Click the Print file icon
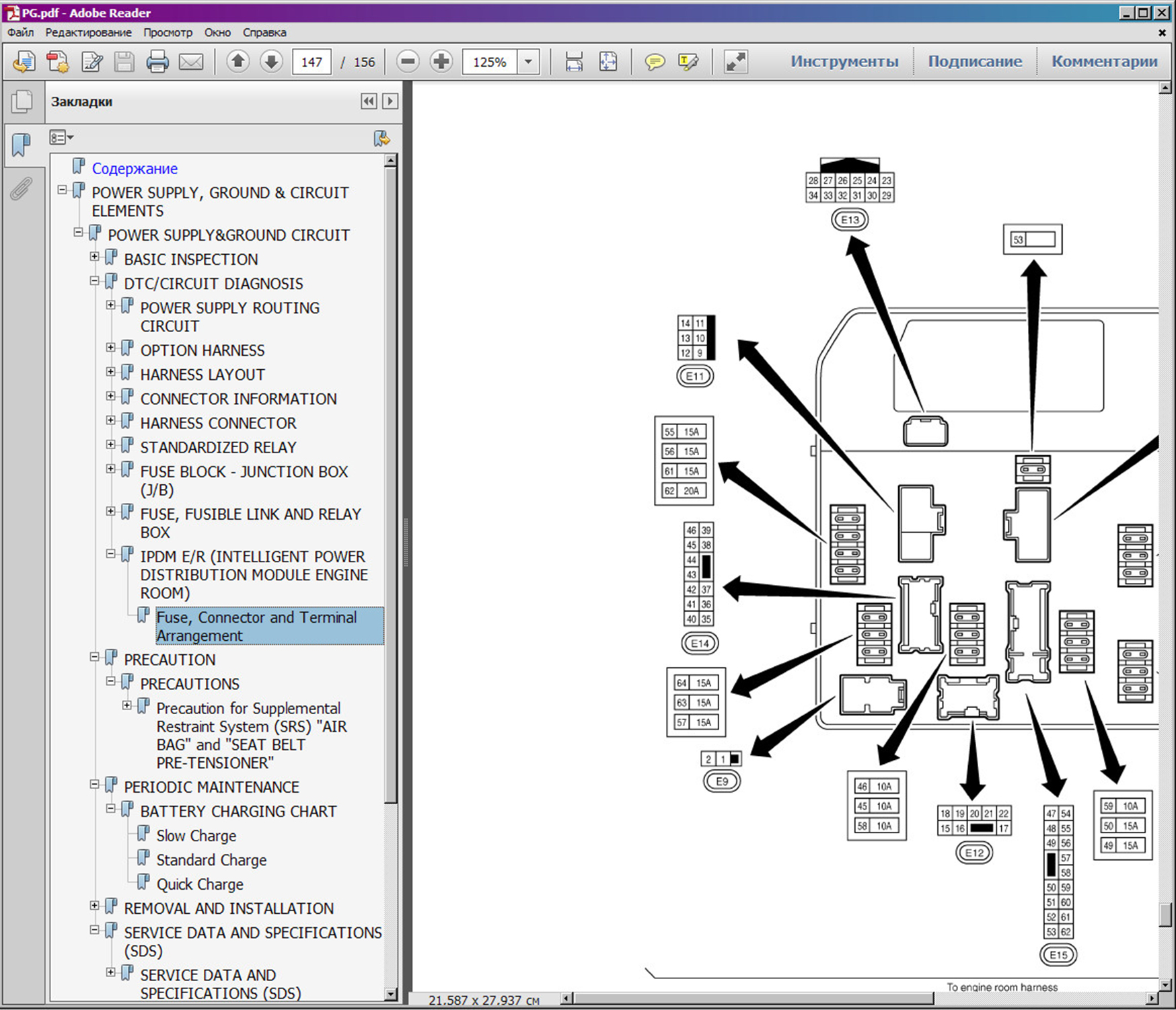 coord(157,62)
